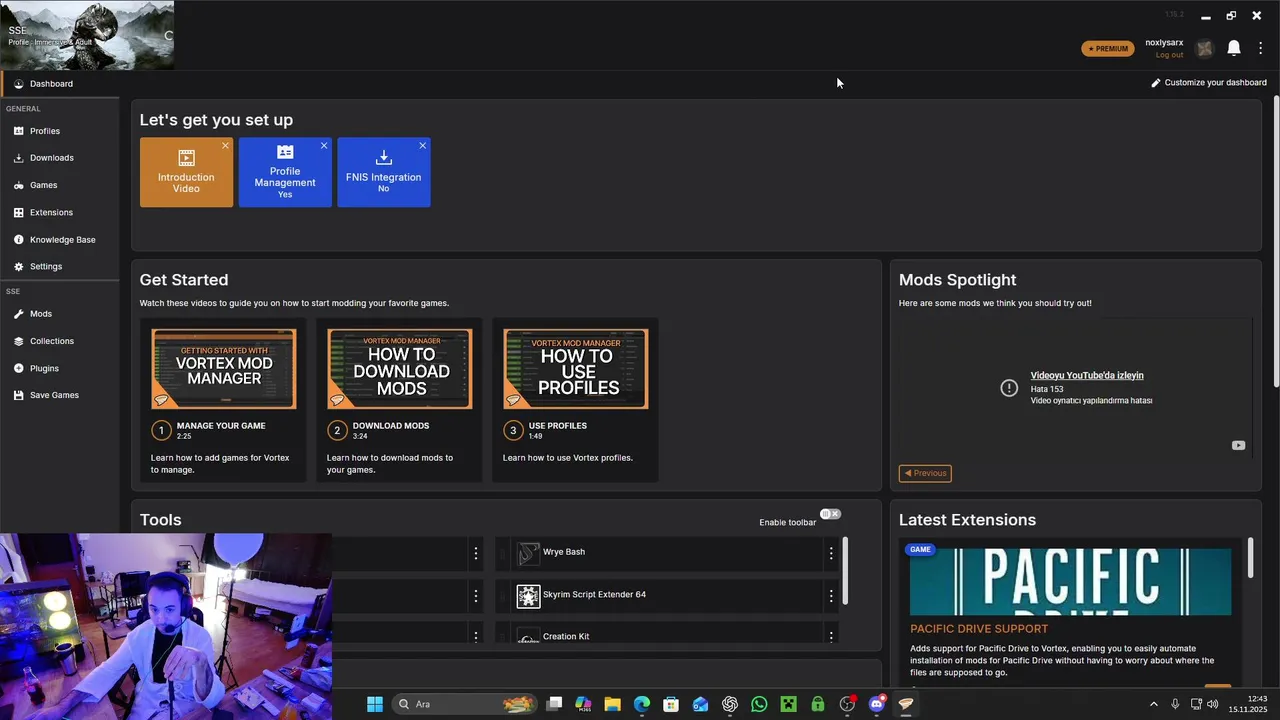Image resolution: width=1280 pixels, height=720 pixels.
Task: Click the Games controller icon in sidebar
Action: point(19,185)
